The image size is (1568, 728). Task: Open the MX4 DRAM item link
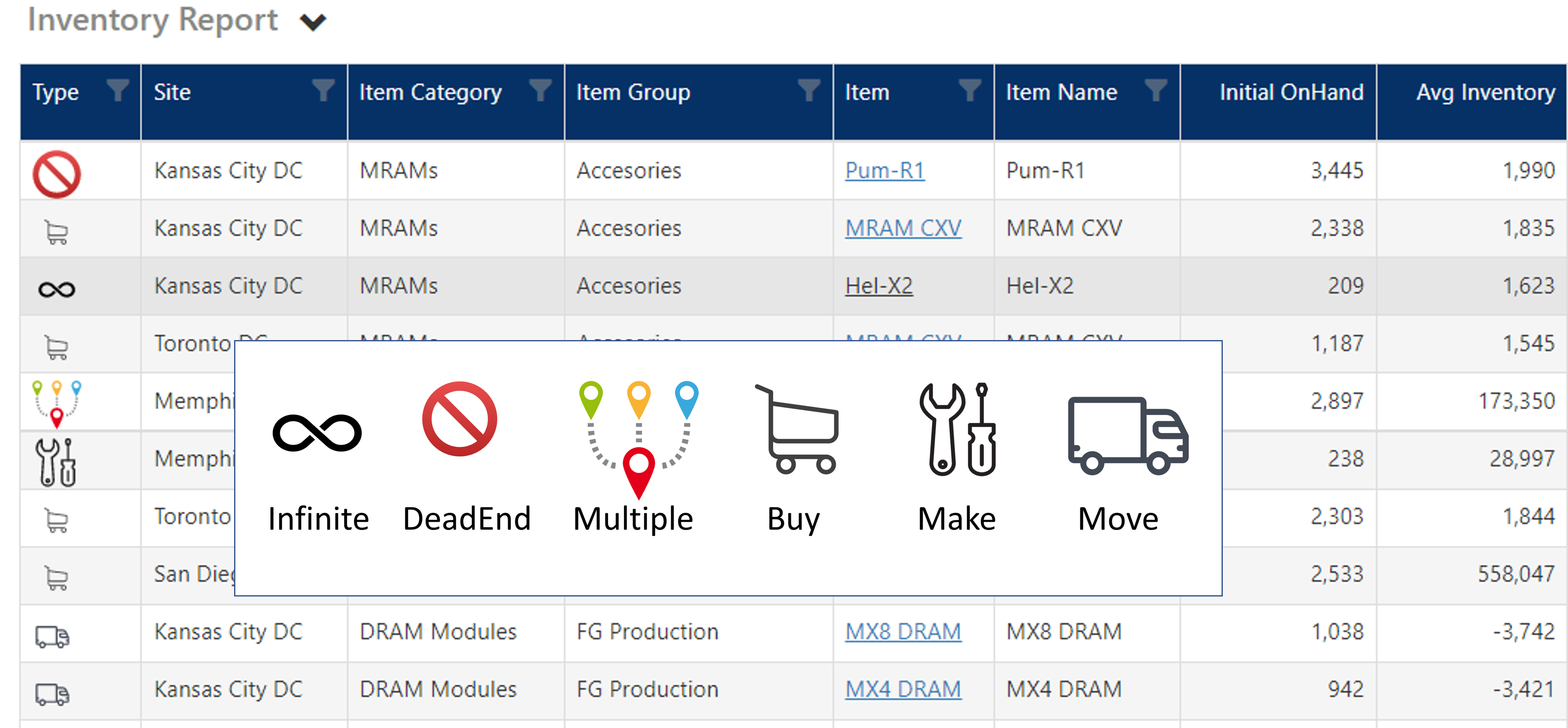pyautogui.click(x=903, y=689)
